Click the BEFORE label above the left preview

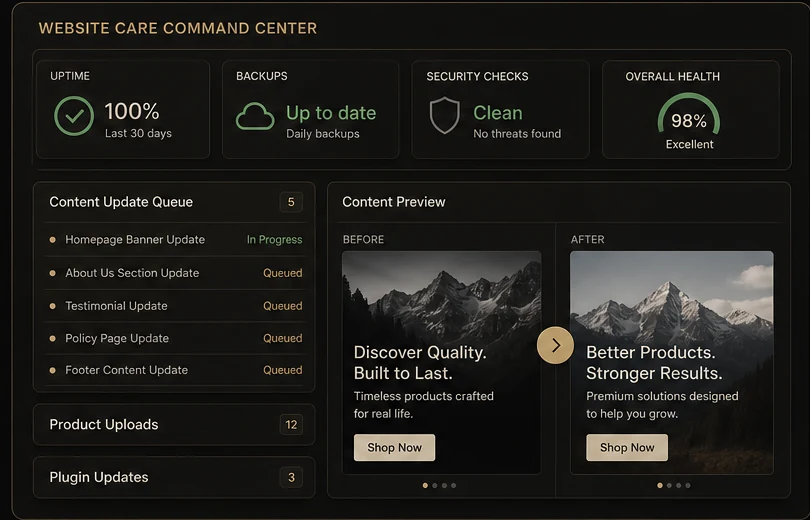click(x=363, y=240)
